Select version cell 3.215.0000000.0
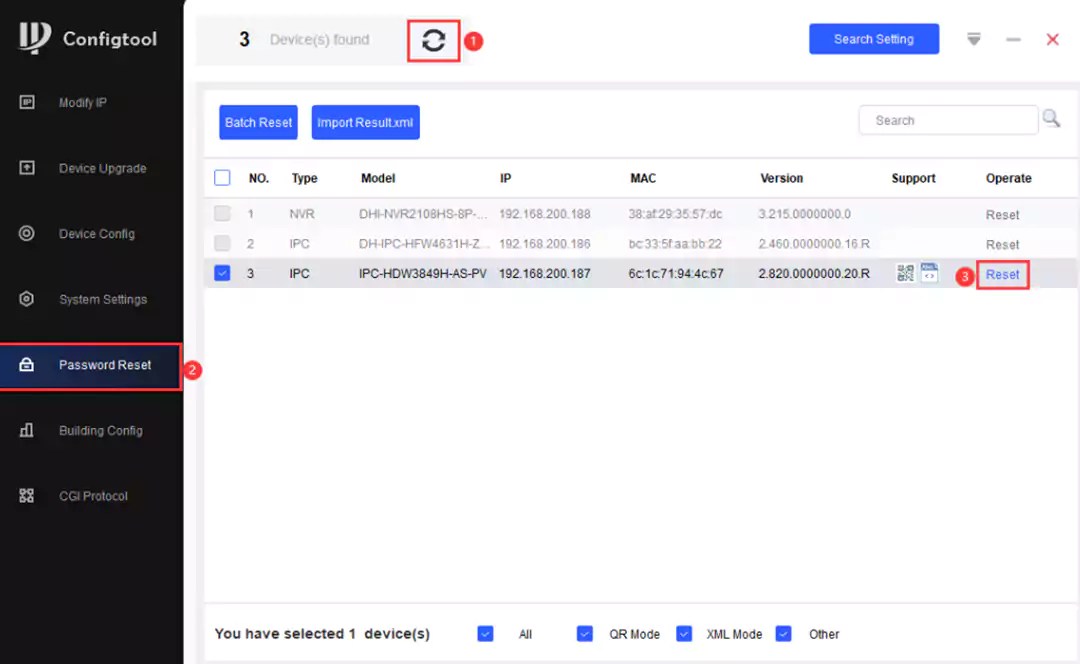The height and width of the screenshot is (664, 1080). (x=804, y=214)
